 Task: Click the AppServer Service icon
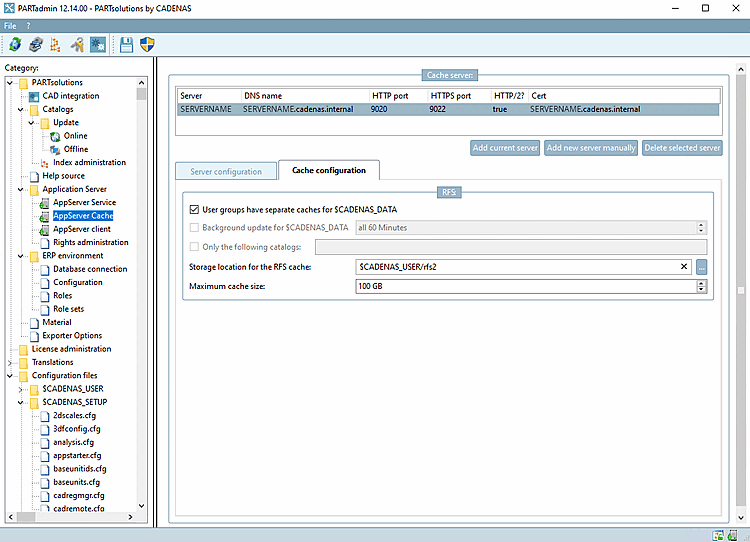point(44,203)
